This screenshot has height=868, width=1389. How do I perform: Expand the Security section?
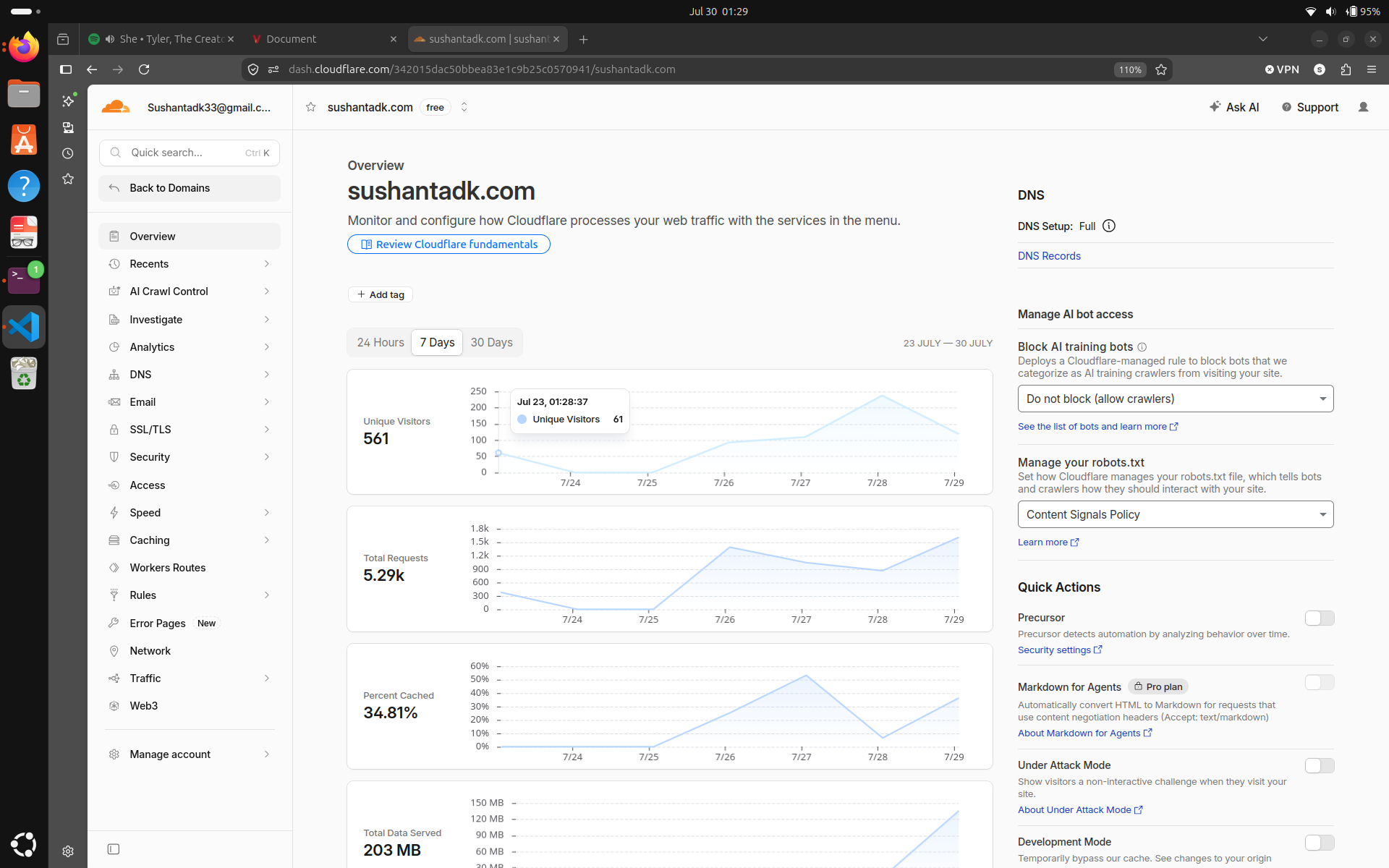pos(190,457)
